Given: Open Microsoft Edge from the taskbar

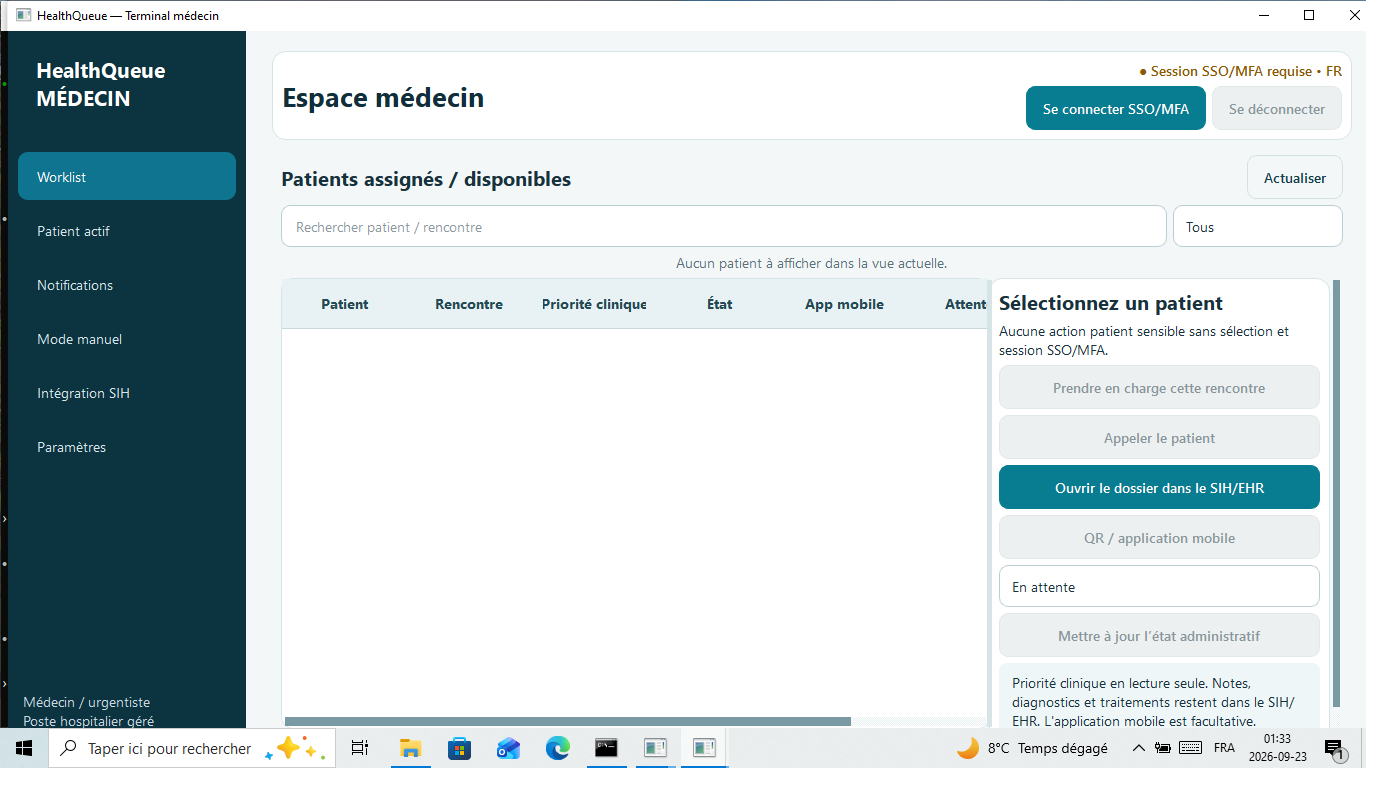Looking at the screenshot, I should pos(557,748).
